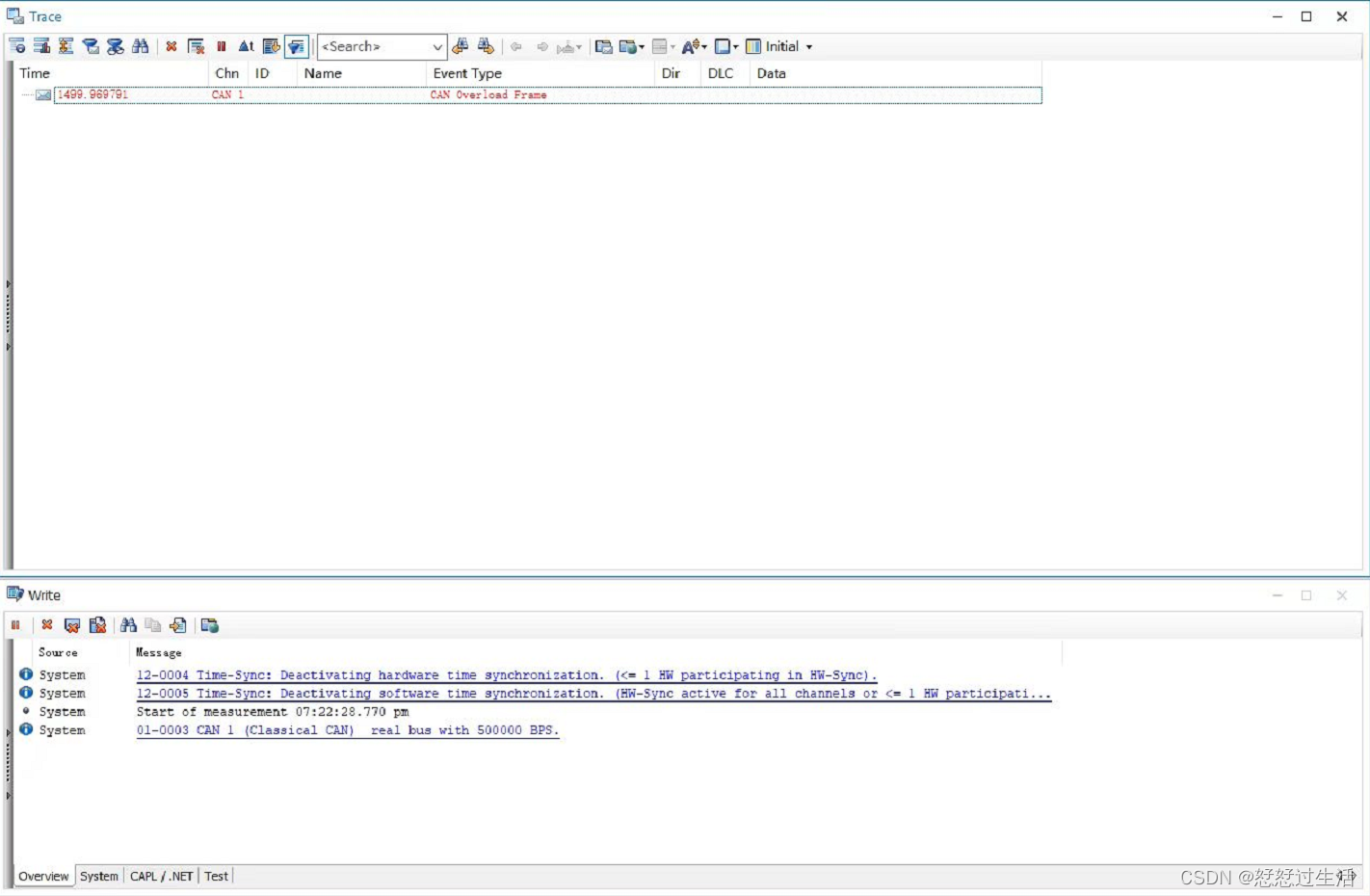Viewport: 1370px width, 896px height.
Task: Open the greyed row layout dropdown
Action: (664, 46)
